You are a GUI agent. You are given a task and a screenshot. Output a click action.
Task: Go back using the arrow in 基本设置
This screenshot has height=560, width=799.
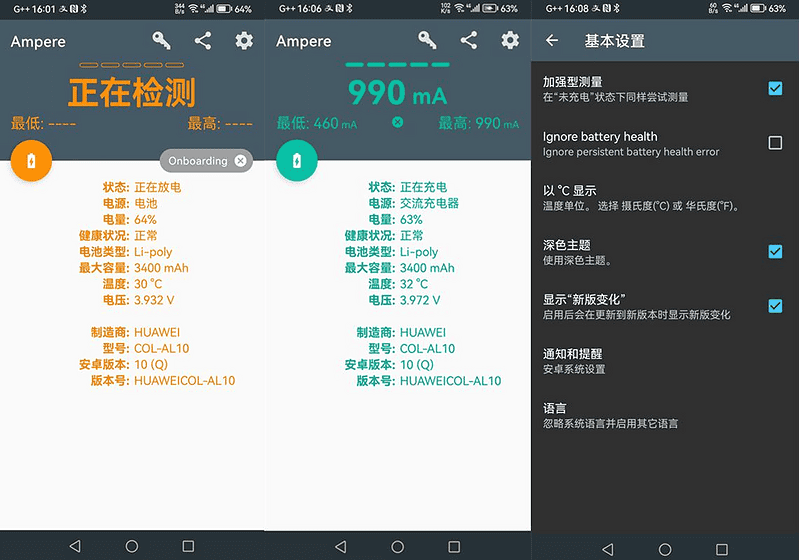[x=552, y=40]
